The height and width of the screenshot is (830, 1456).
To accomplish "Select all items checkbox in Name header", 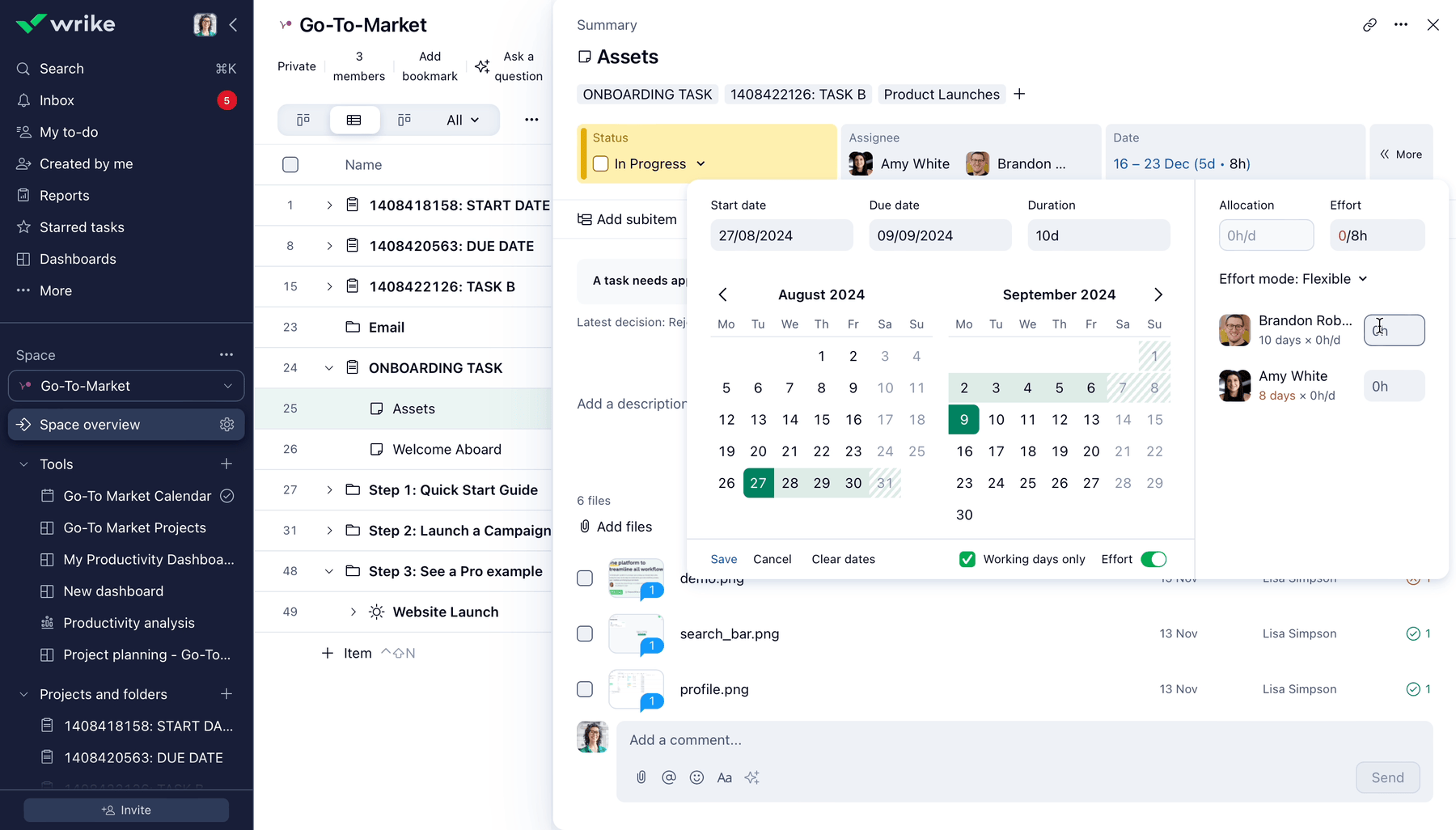I will coord(290,165).
